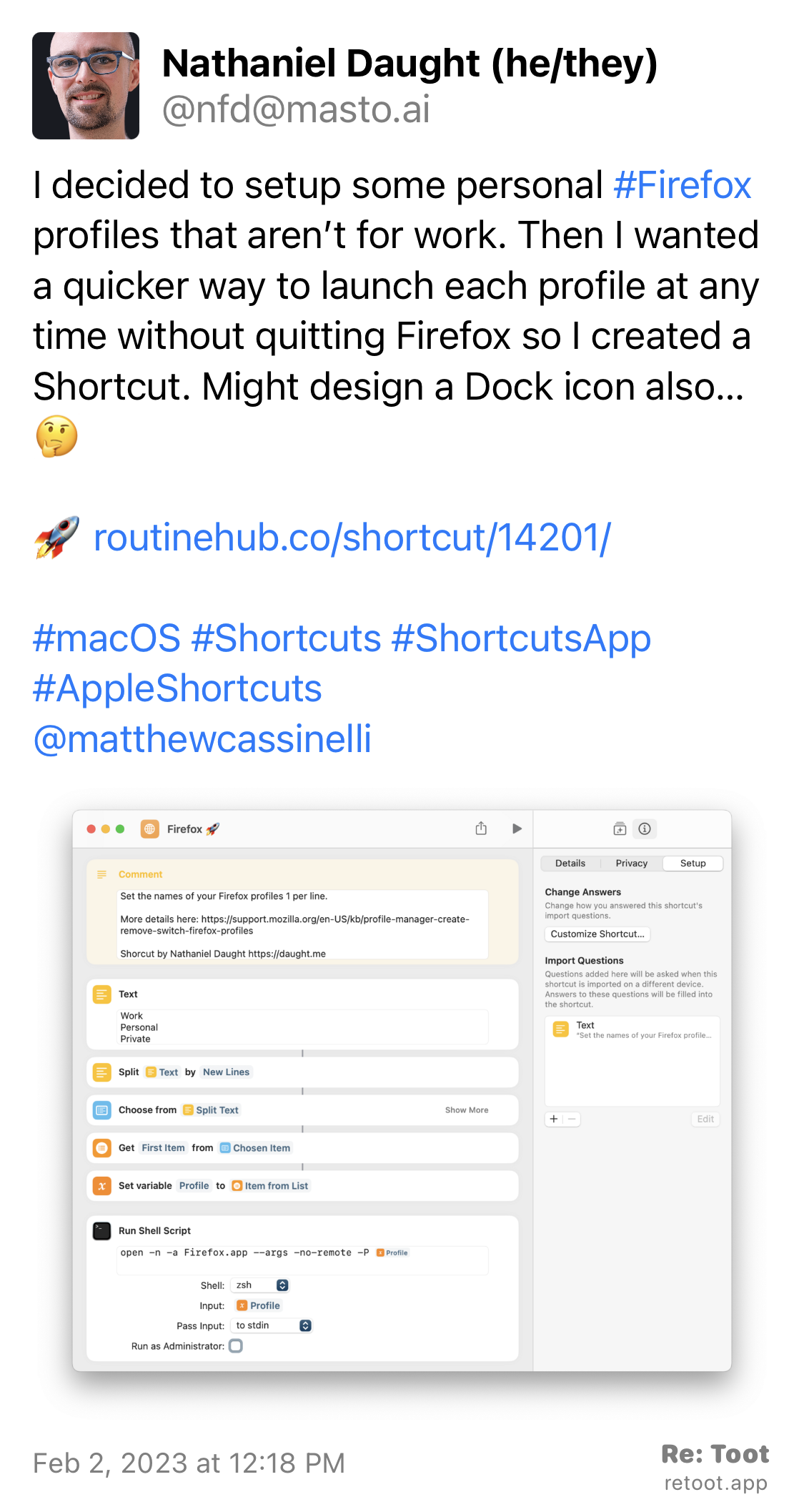This screenshot has height=1512, width=804.
Task: Open the action library icon
Action: tap(620, 829)
